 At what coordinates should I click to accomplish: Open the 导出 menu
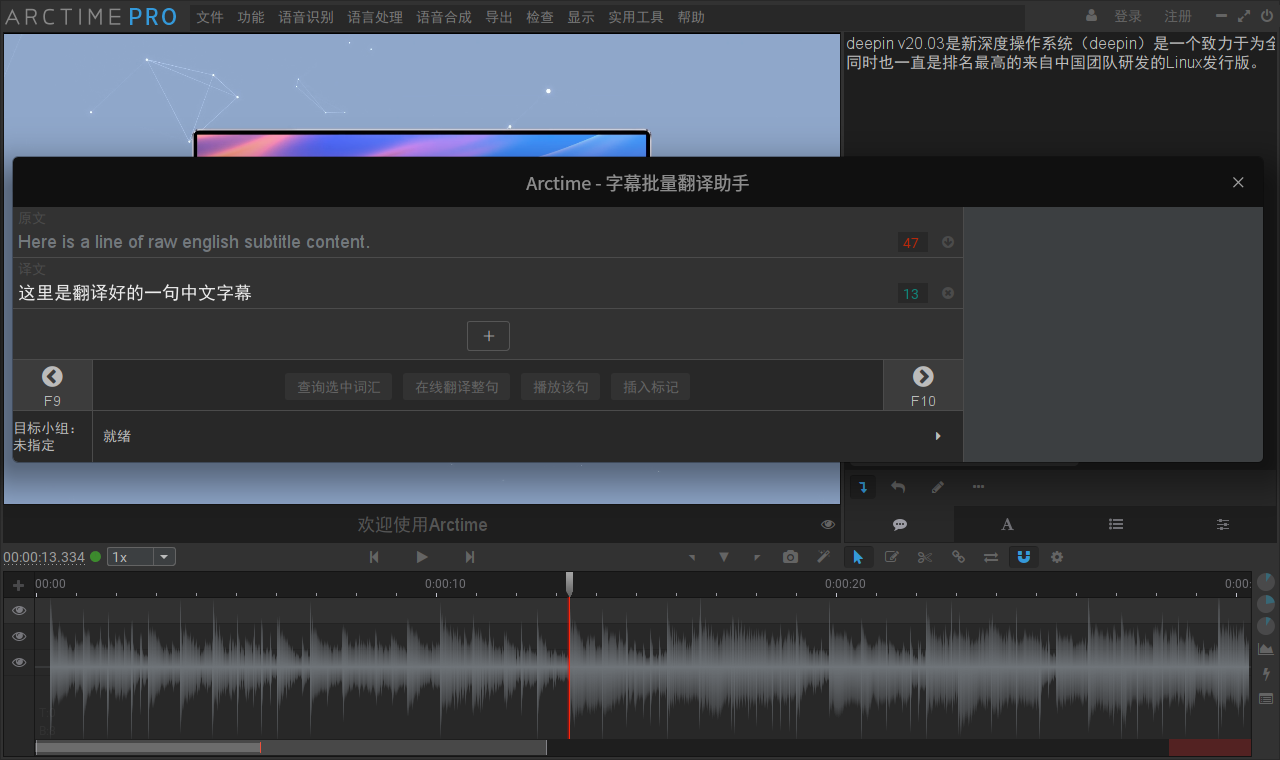(x=498, y=17)
